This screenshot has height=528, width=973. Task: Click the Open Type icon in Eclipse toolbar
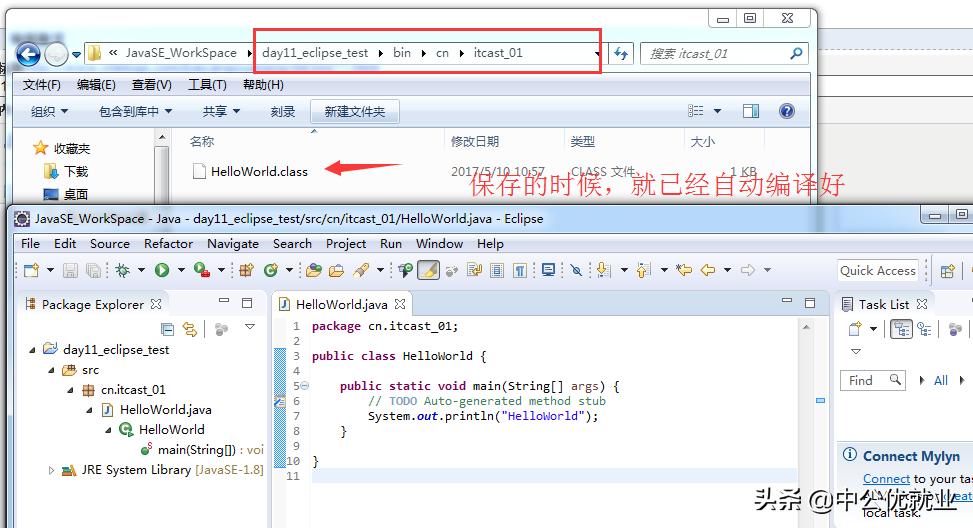(314, 270)
